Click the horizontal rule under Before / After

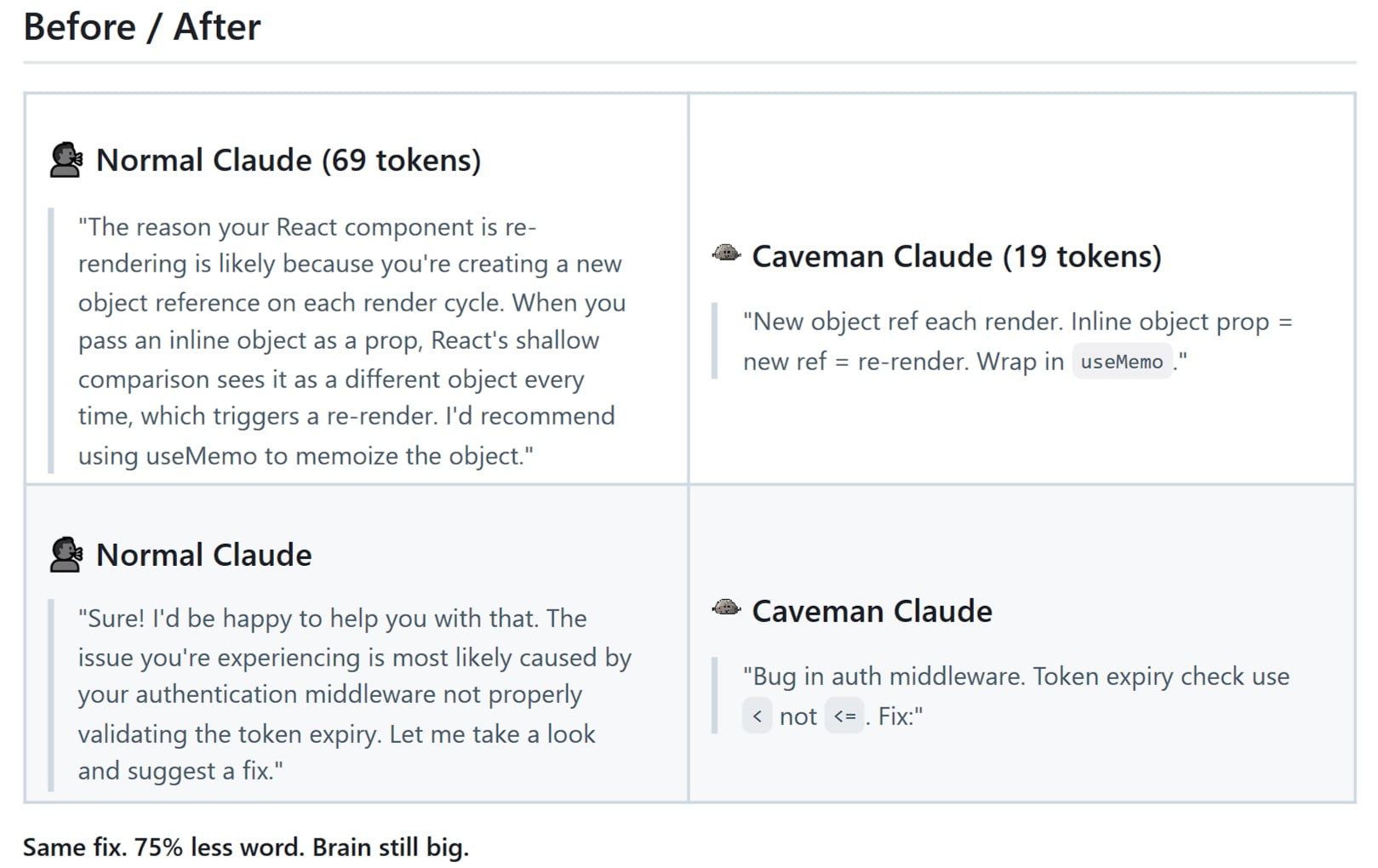[x=689, y=62]
